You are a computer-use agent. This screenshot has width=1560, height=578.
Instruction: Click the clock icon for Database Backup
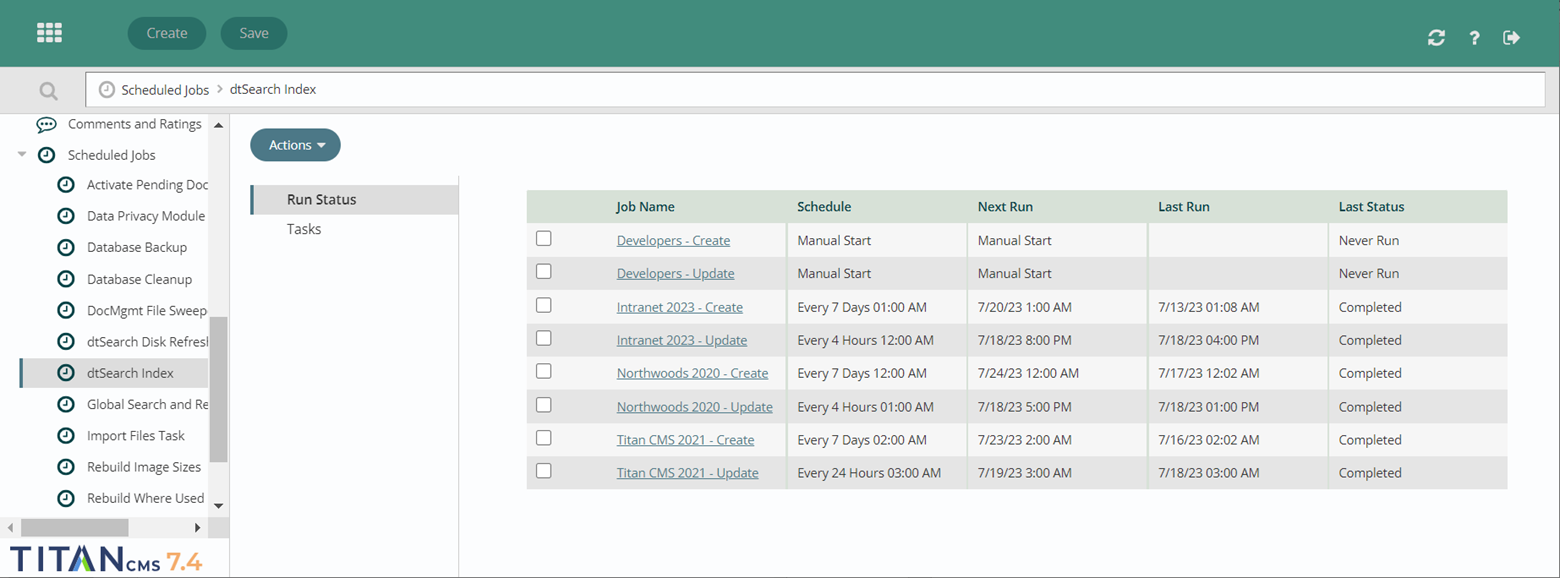tap(66, 247)
